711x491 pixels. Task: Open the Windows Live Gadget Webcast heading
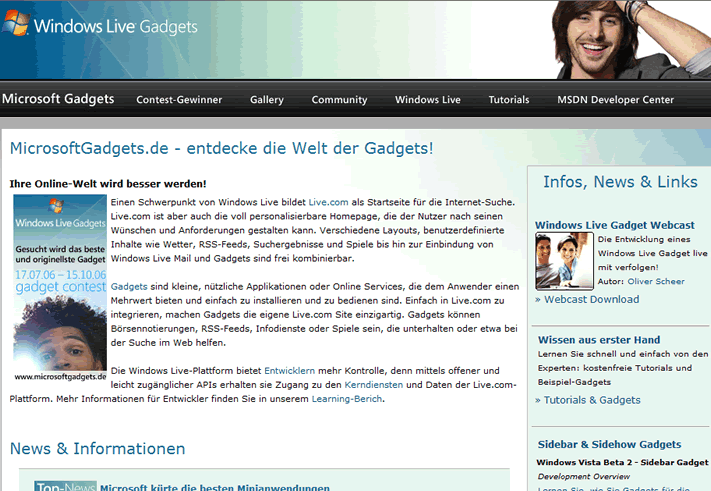pos(614,225)
